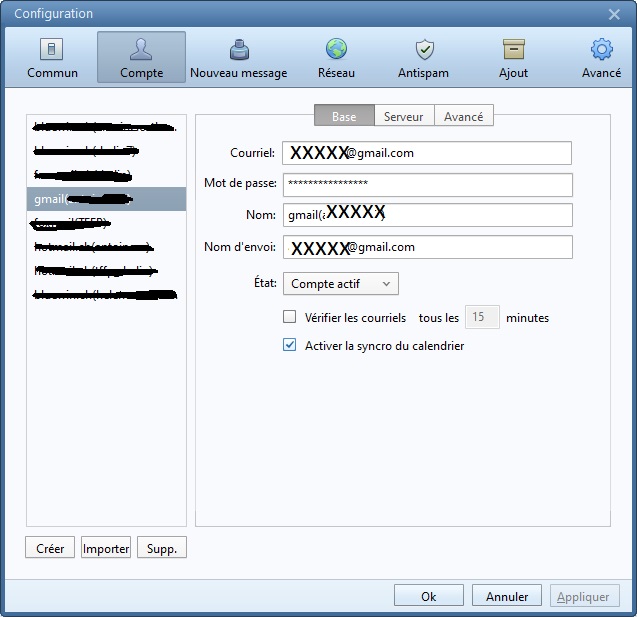
Task: Switch to the Avancé account tab
Action: (463, 117)
